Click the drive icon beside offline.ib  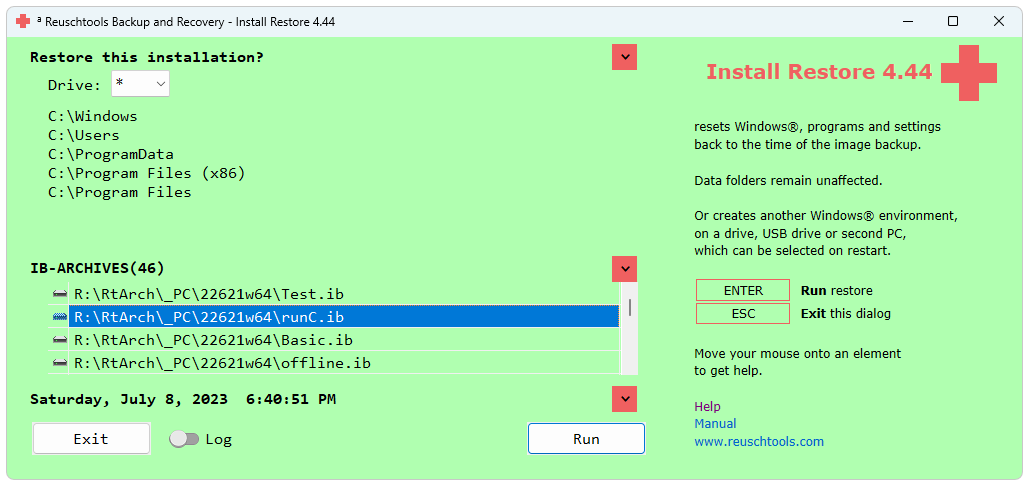coord(60,363)
